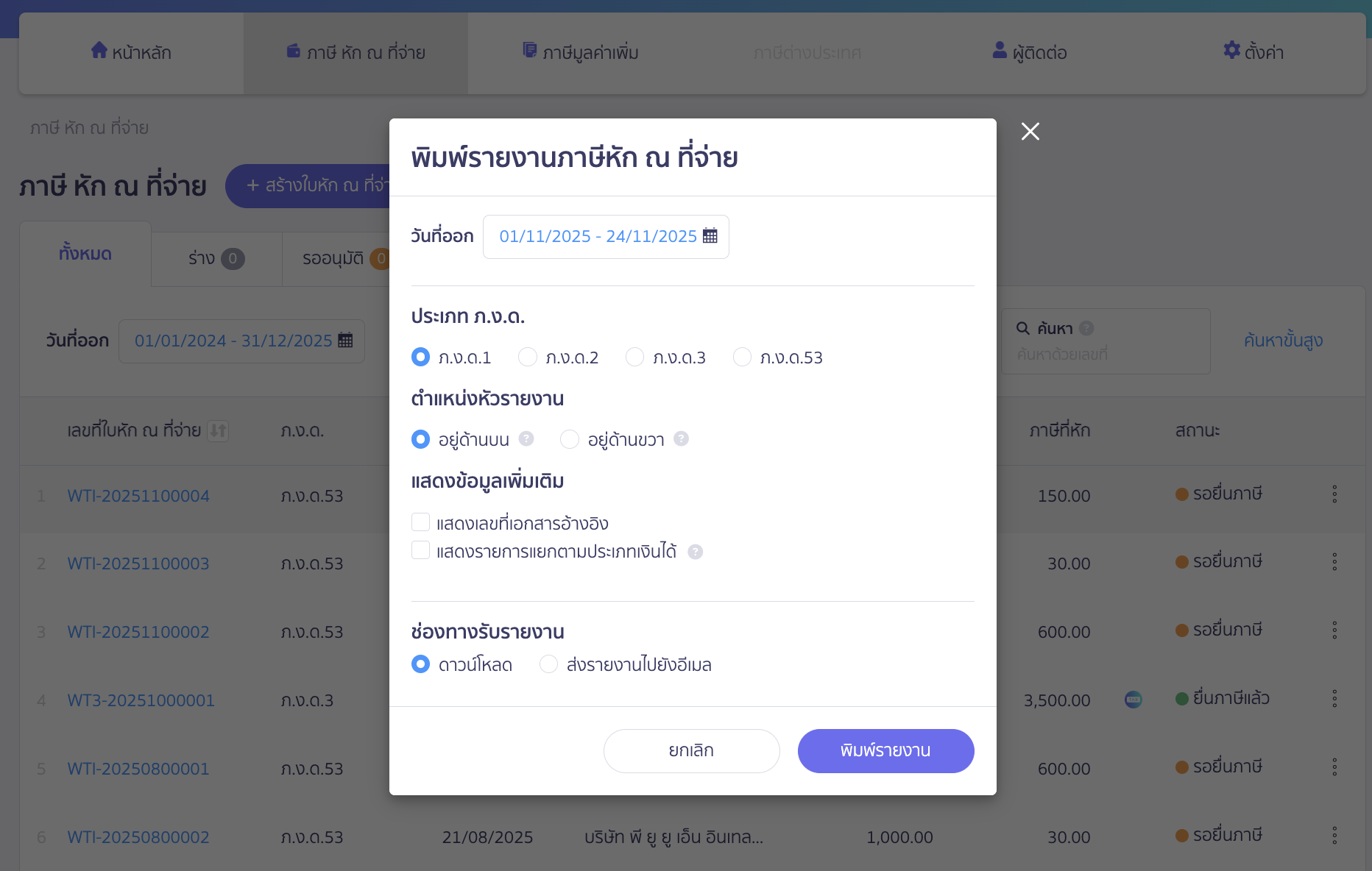Select อยู่ด้านขวา header position

[570, 440]
